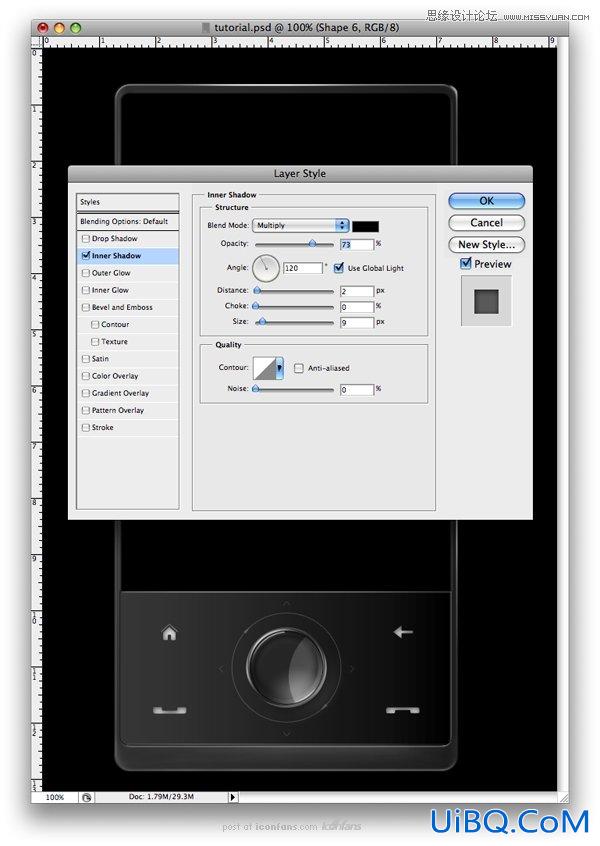Enable the Color Overlay checkbox
The height and width of the screenshot is (846, 600).
(x=86, y=376)
